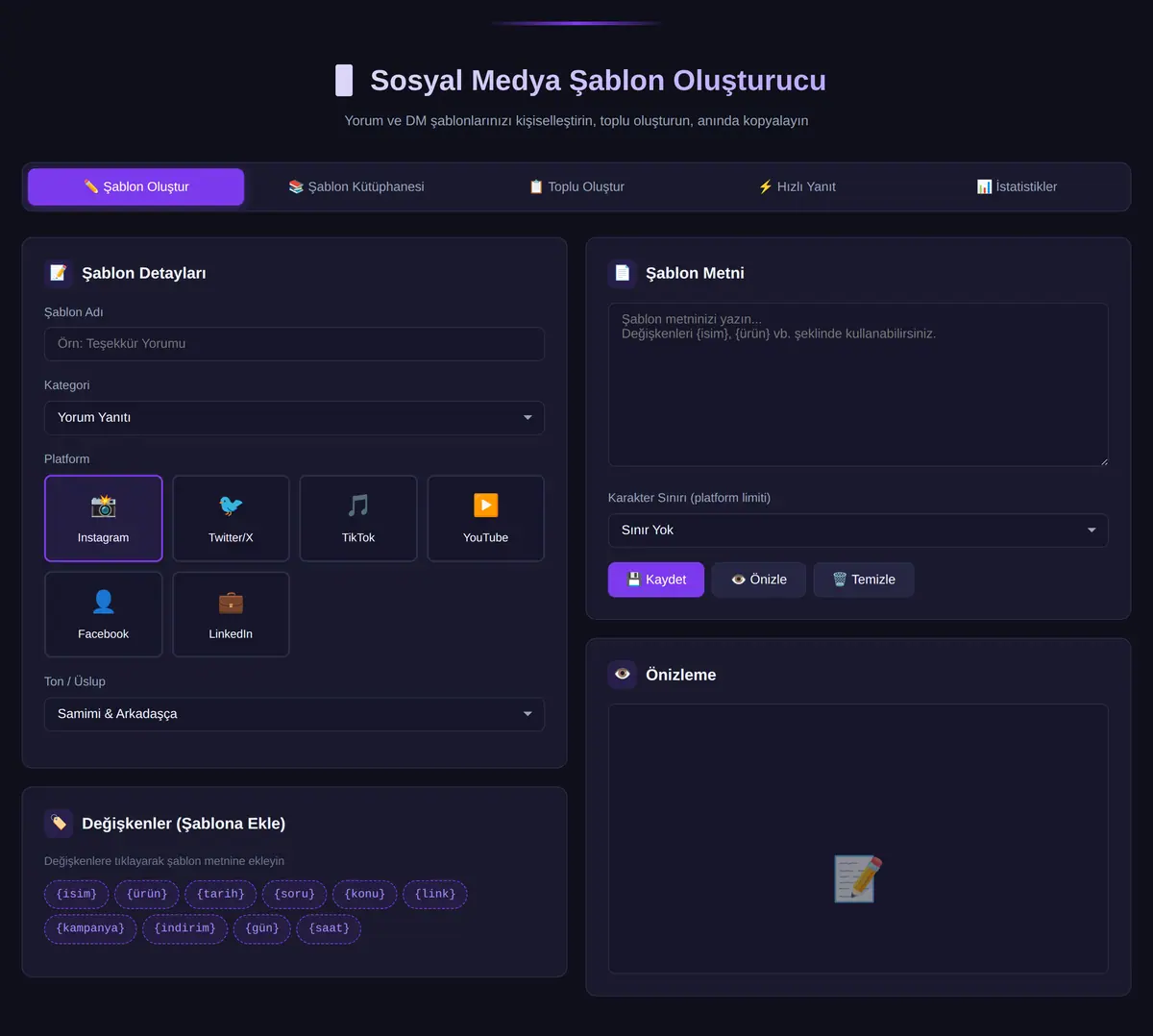Click the Şablon Metni page icon

coord(623,273)
